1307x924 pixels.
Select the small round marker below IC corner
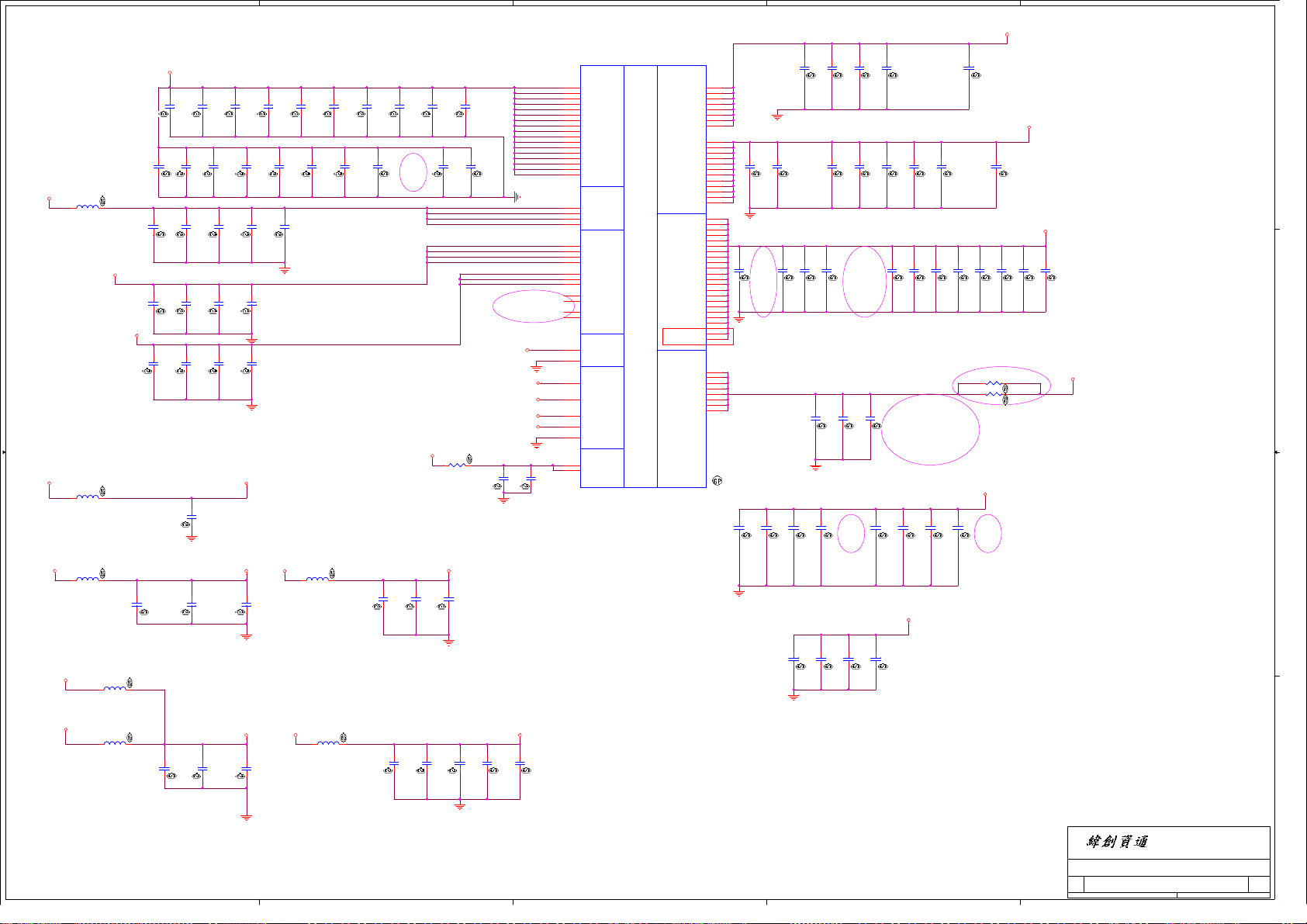point(717,481)
